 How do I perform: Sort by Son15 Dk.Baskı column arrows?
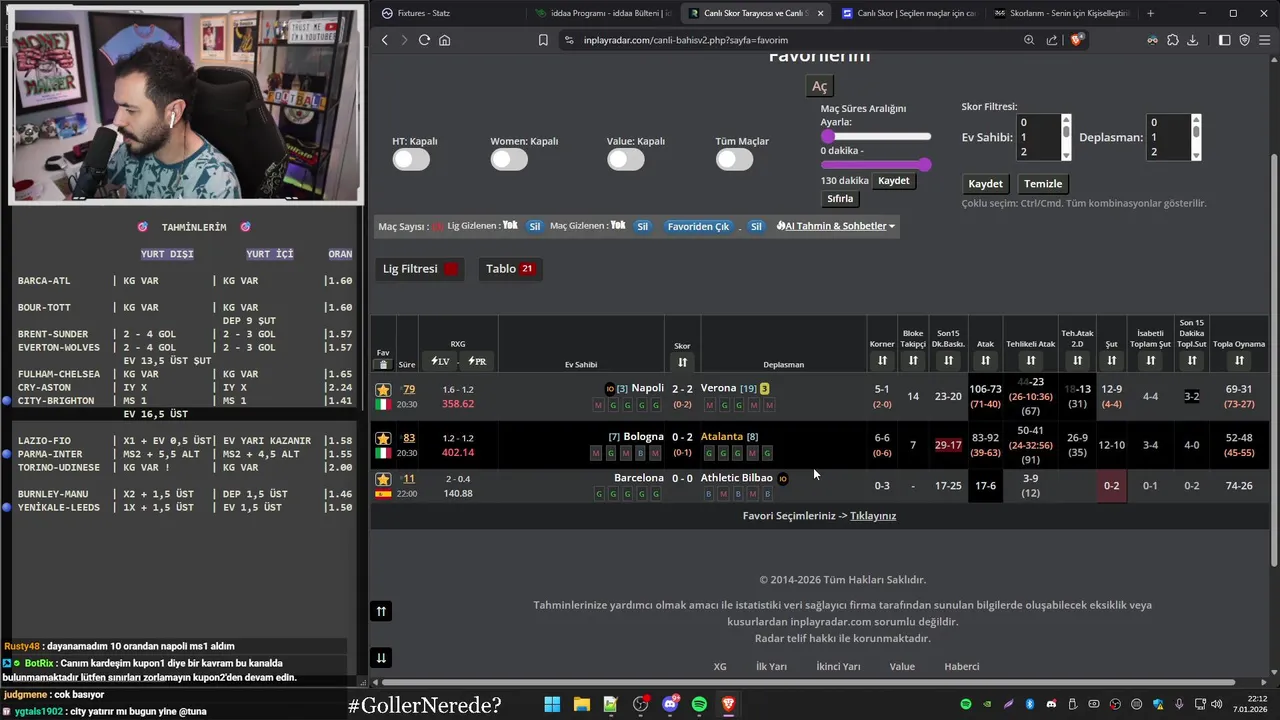pyautogui.click(x=948, y=361)
